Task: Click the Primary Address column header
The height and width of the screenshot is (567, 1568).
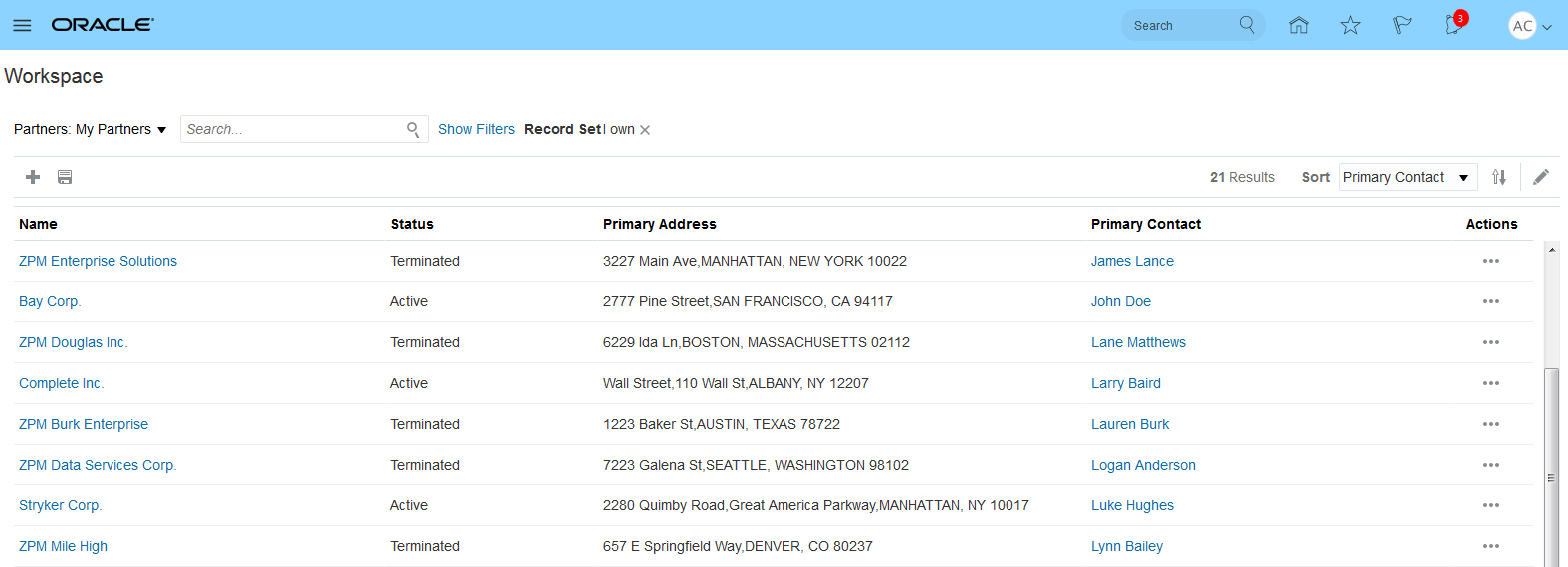Action: pyautogui.click(x=659, y=224)
